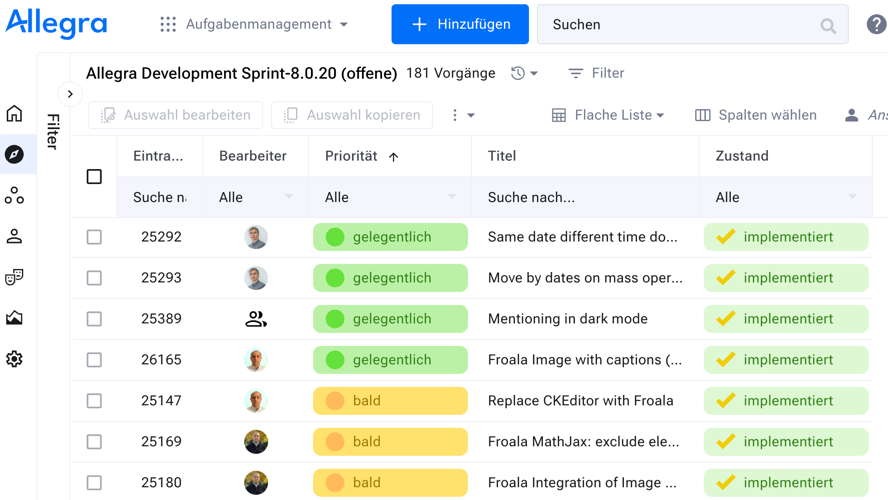Click the assignee avatar in row 25292
The width and height of the screenshot is (888, 500).
pos(255,237)
